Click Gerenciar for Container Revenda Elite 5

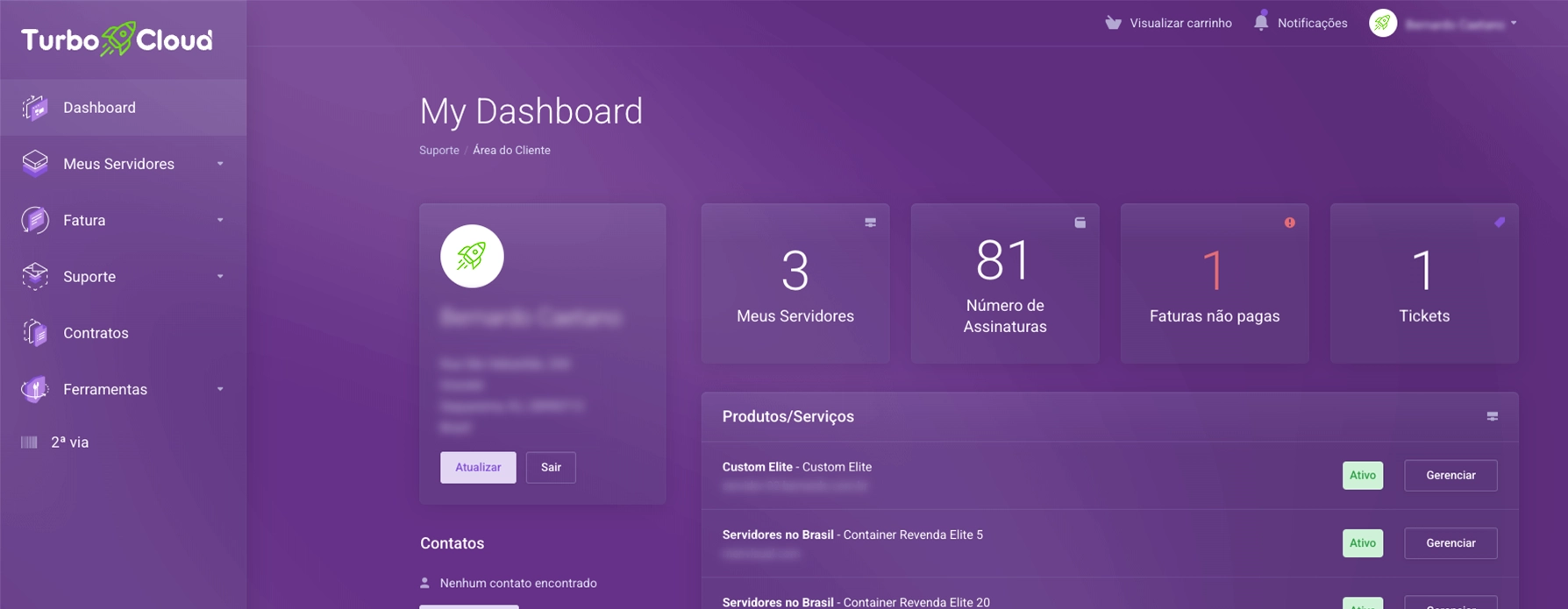pos(1450,543)
